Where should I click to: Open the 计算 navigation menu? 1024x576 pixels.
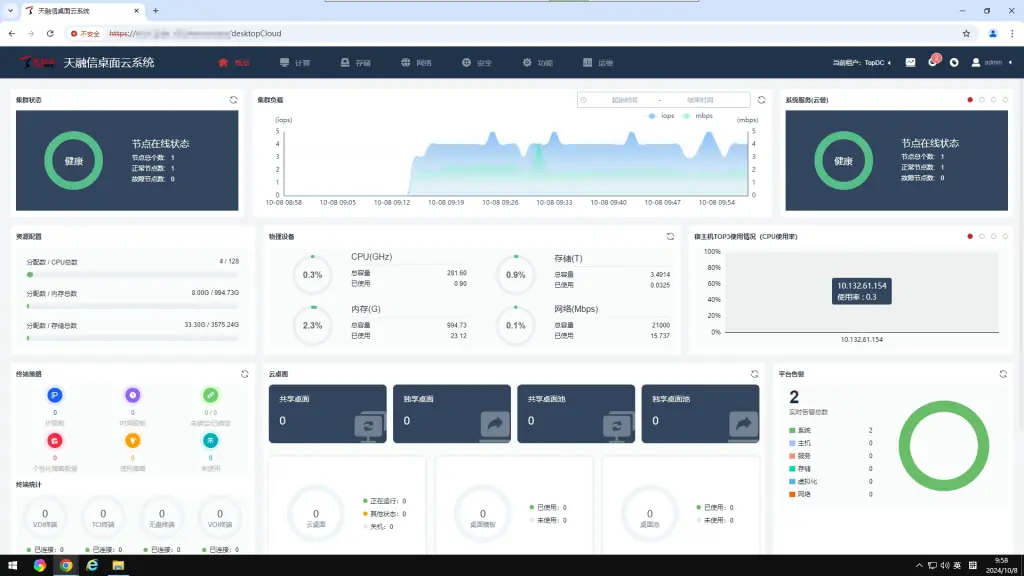tap(295, 63)
